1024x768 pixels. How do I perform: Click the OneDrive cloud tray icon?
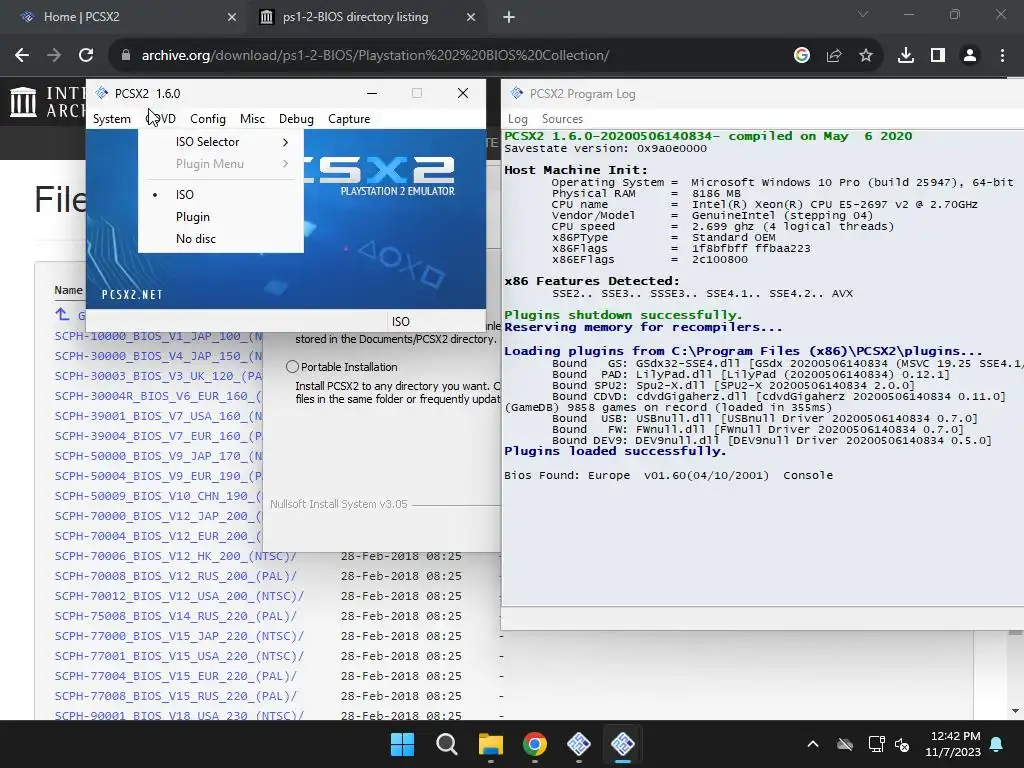845,744
